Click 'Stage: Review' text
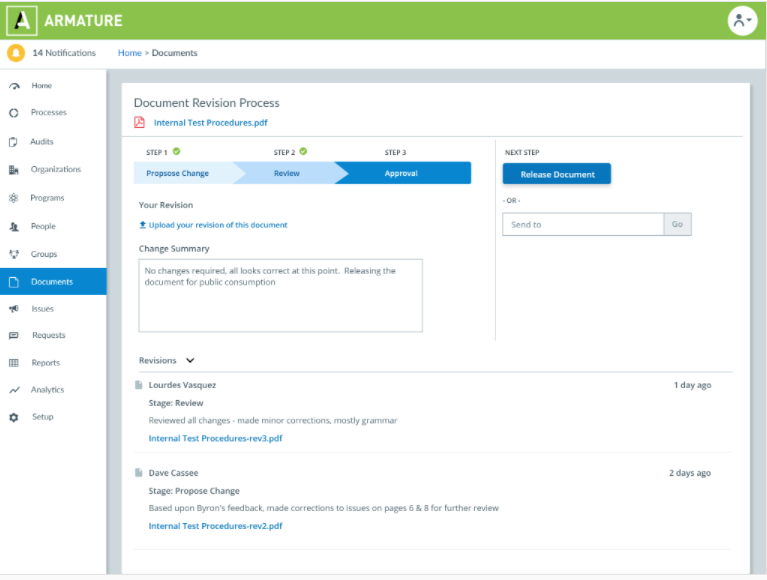This screenshot has height=580, width=767. 176,403
